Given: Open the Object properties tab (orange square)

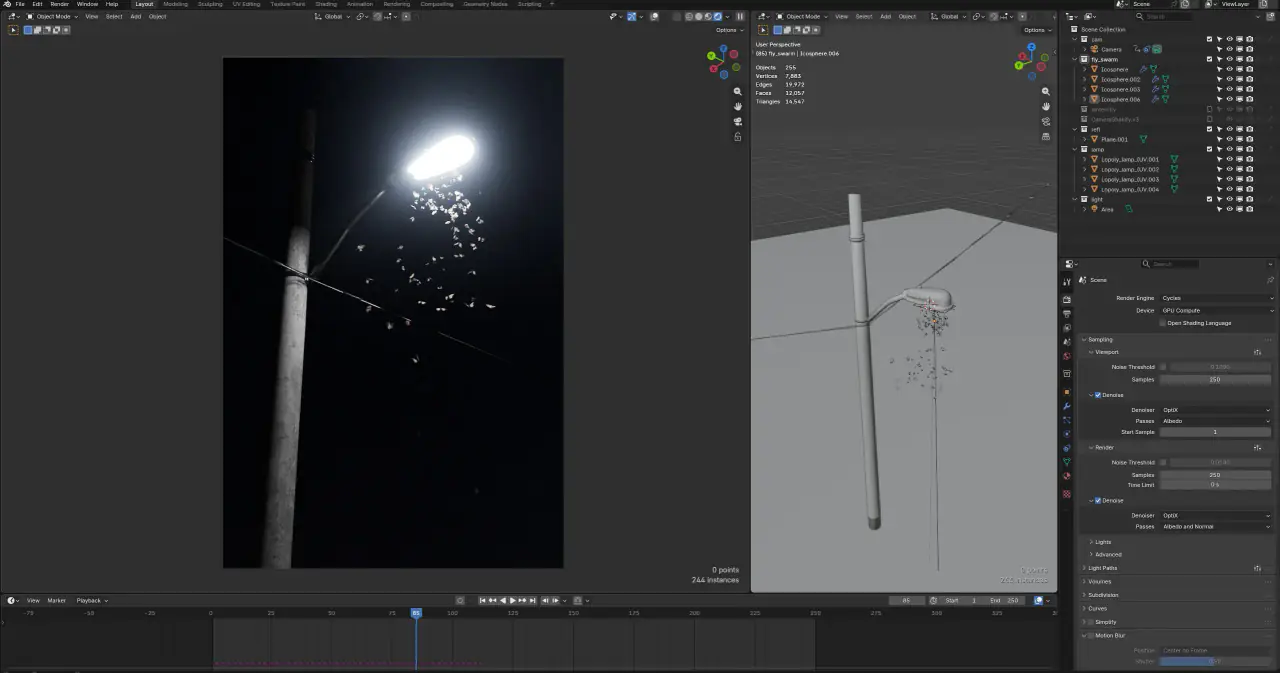Looking at the screenshot, I should pyautogui.click(x=1067, y=390).
